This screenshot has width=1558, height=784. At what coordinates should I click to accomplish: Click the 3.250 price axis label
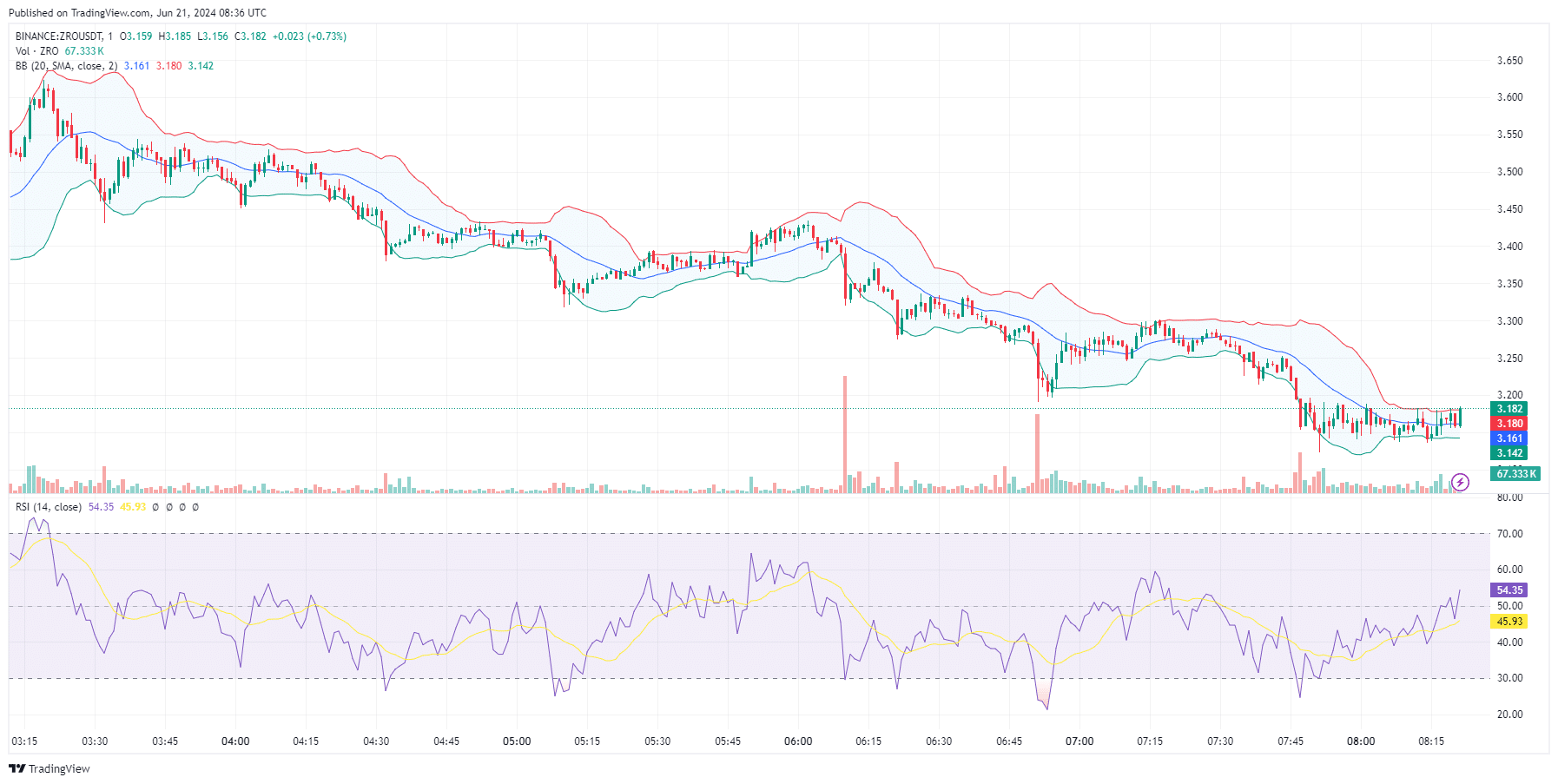[1509, 359]
